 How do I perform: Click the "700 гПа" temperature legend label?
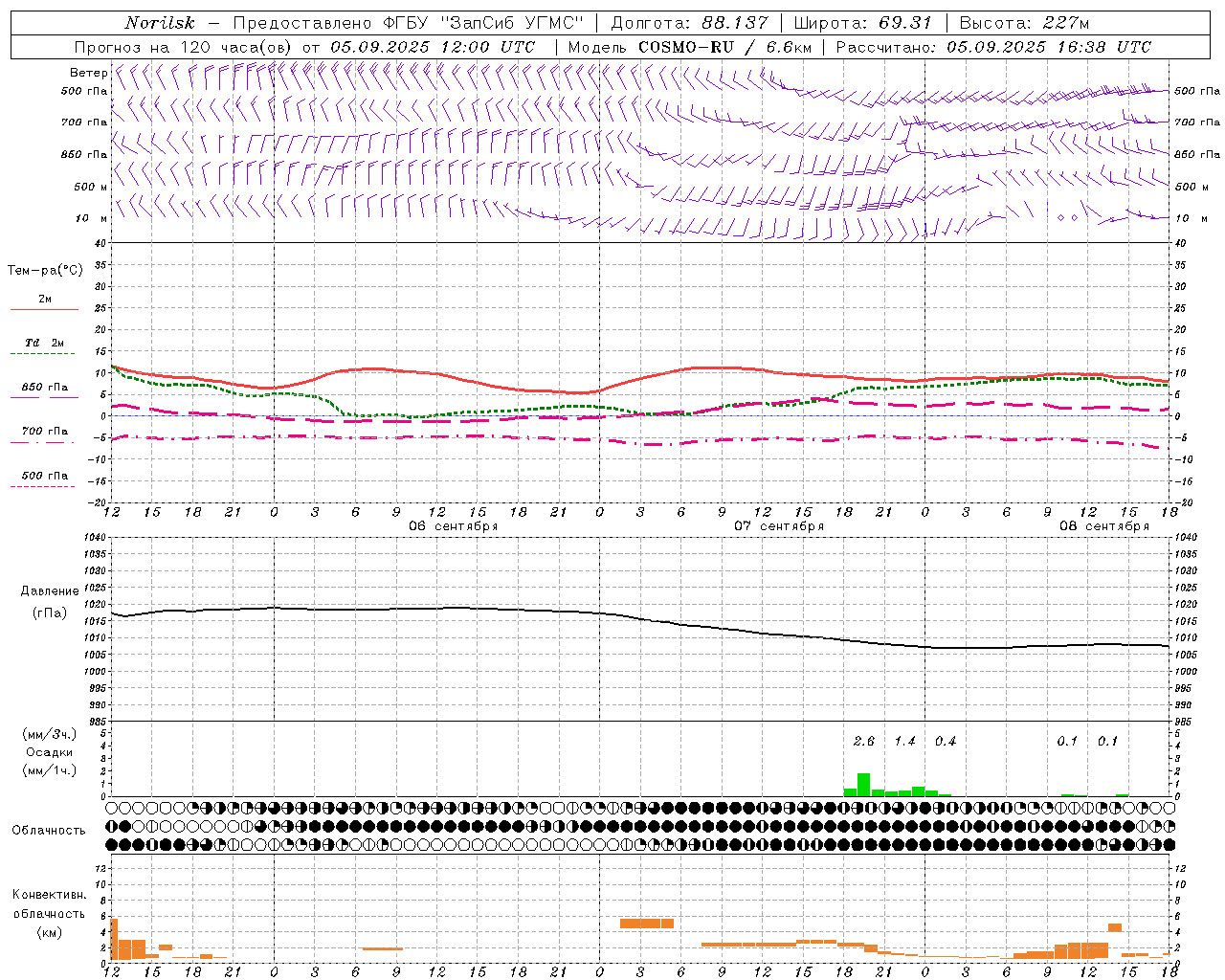[x=45, y=432]
